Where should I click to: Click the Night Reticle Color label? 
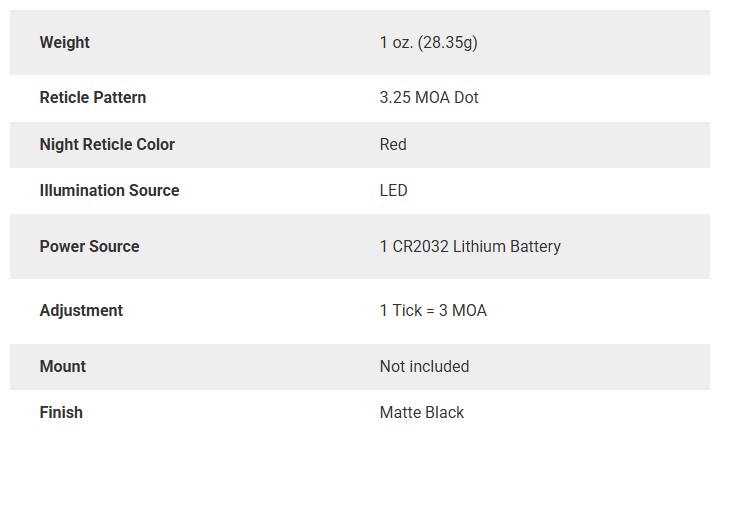(x=107, y=144)
